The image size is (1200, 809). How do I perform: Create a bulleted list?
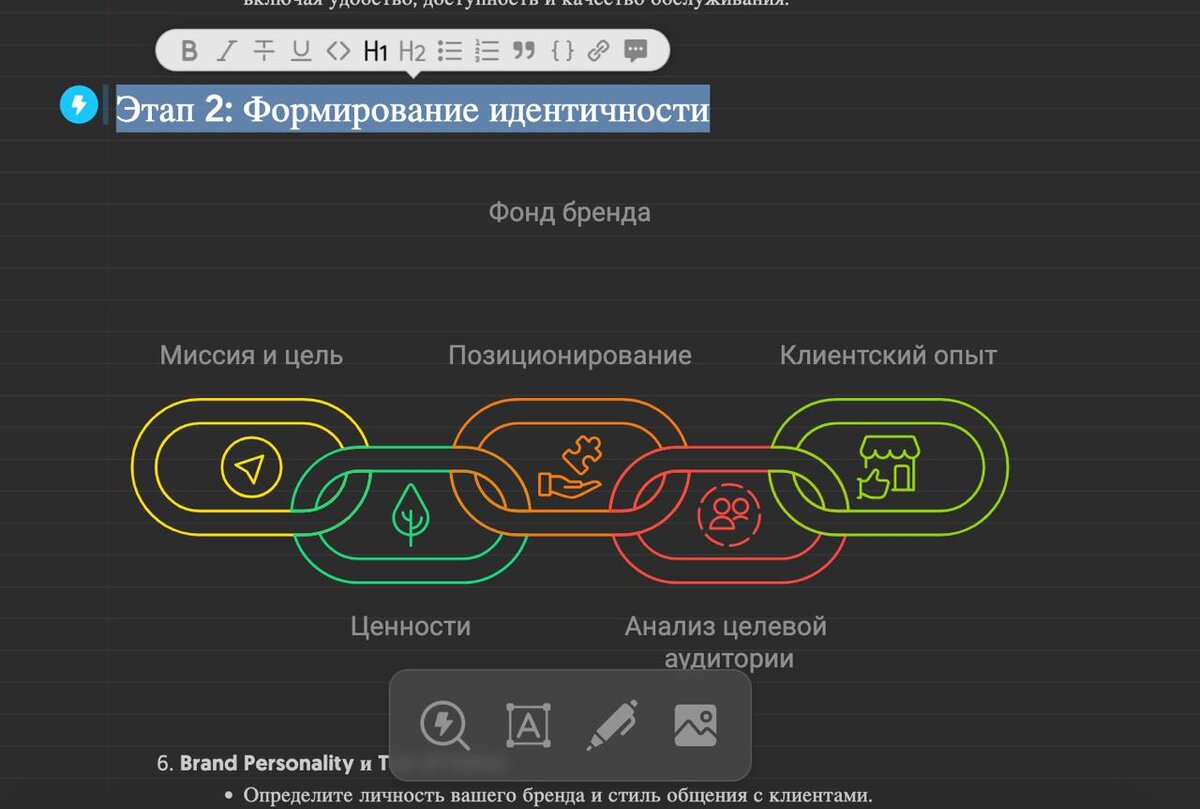pyautogui.click(x=450, y=50)
